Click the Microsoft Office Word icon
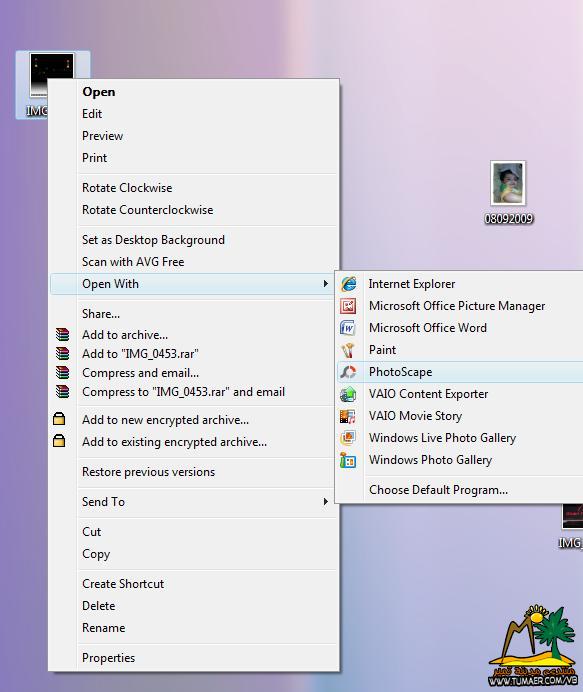The image size is (583, 692). pos(348,328)
